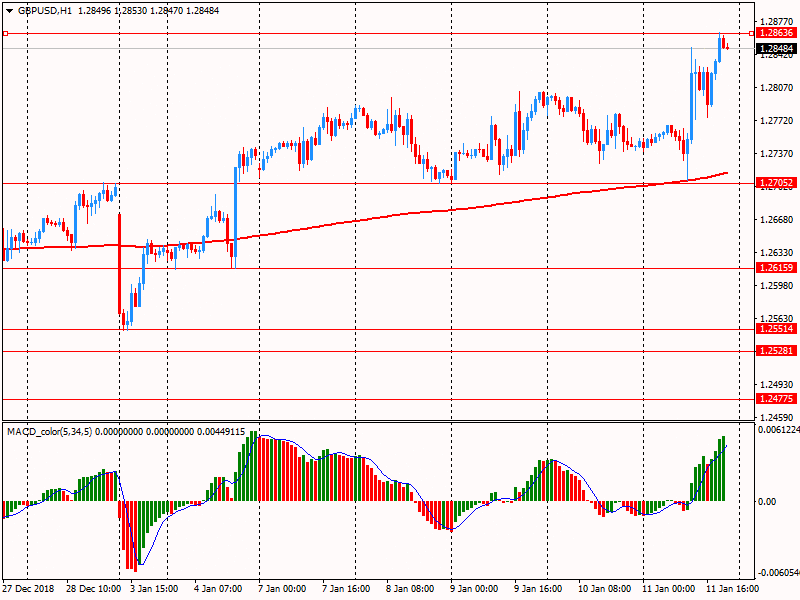Select the 1.27052 price level tag
This screenshot has height=600, width=800.
click(776, 183)
